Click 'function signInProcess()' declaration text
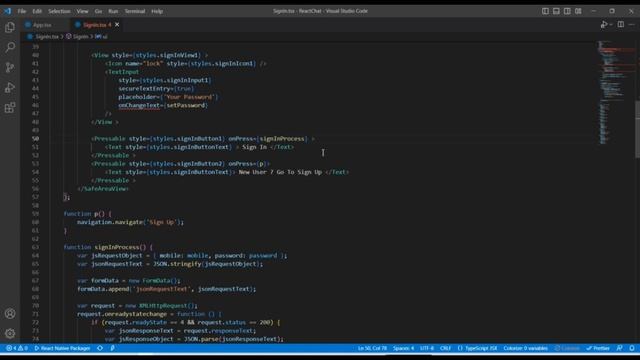 click(x=108, y=247)
